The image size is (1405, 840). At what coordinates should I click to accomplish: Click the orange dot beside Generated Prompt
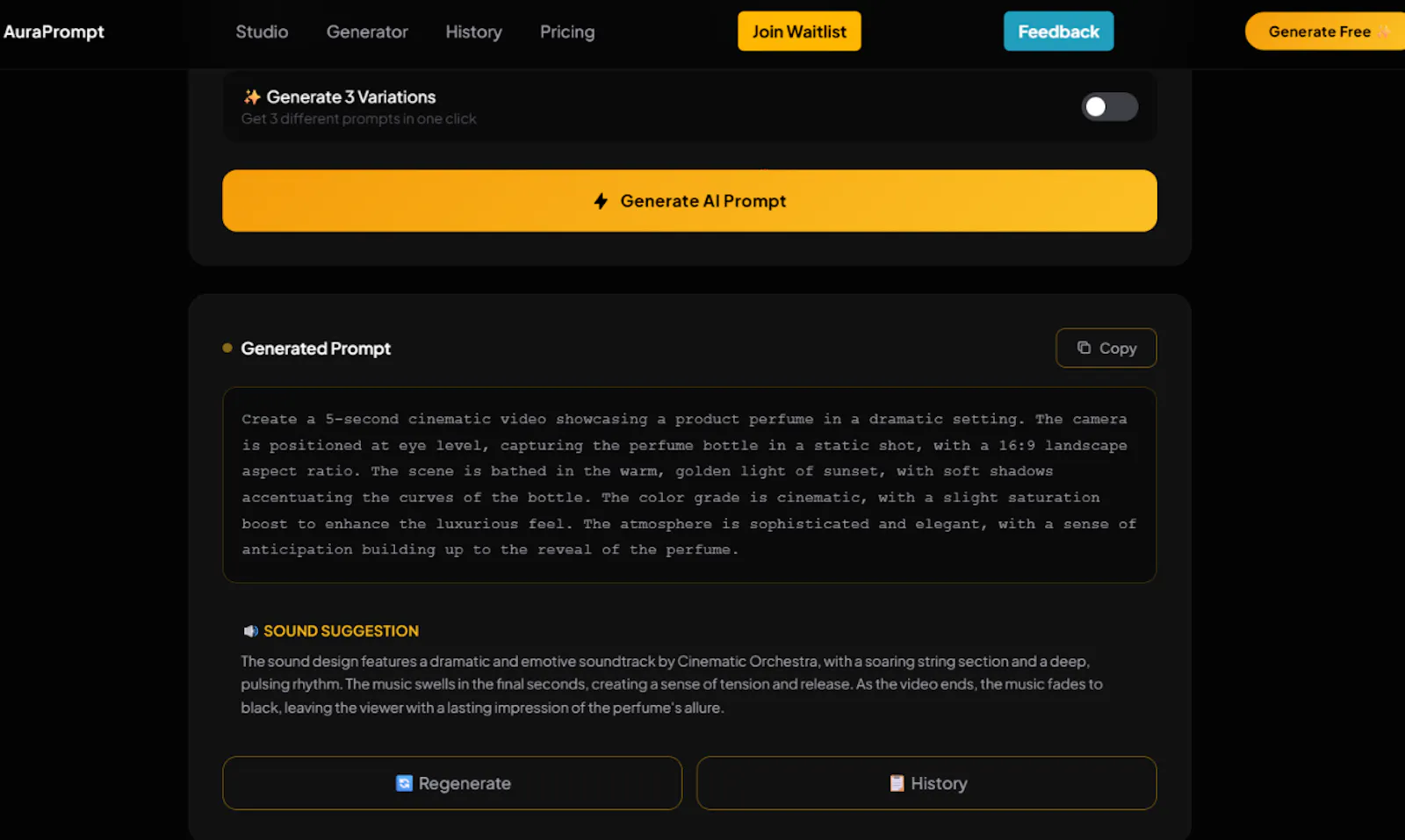click(227, 348)
